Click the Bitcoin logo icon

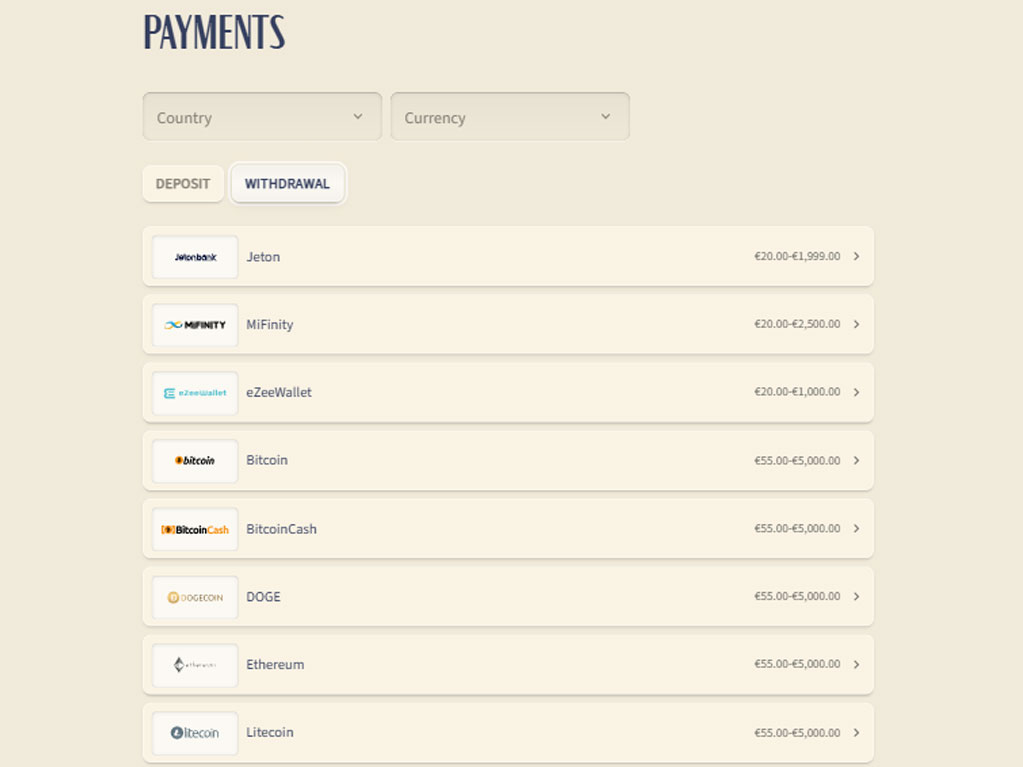195,461
